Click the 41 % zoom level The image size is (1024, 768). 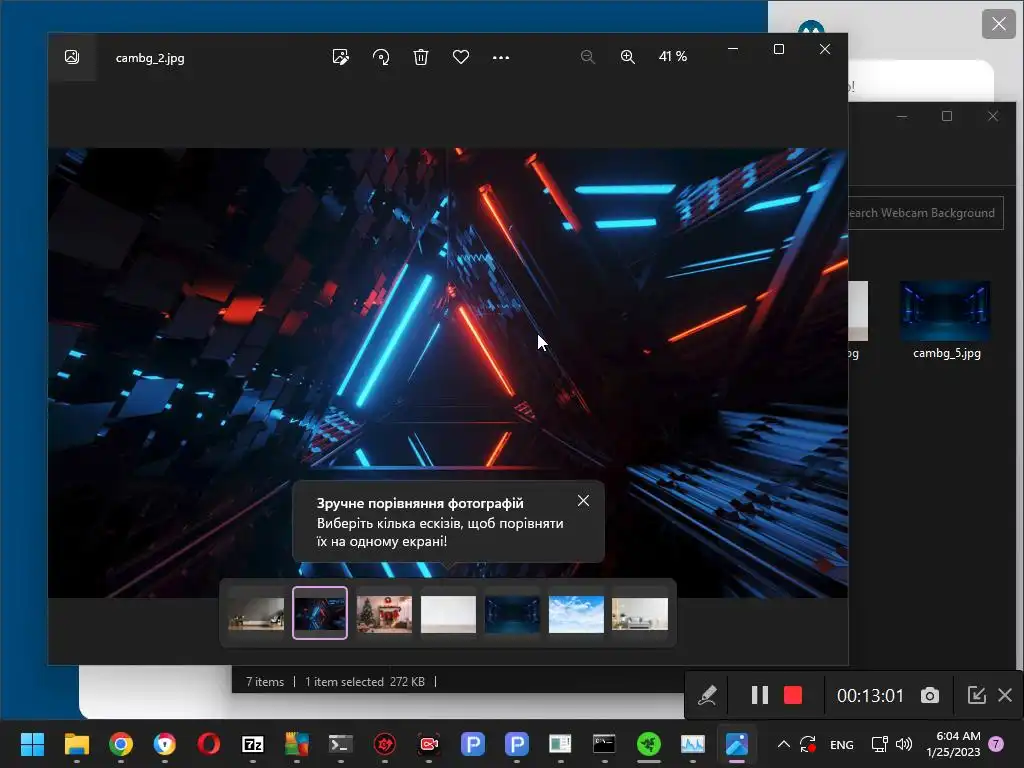(x=672, y=57)
